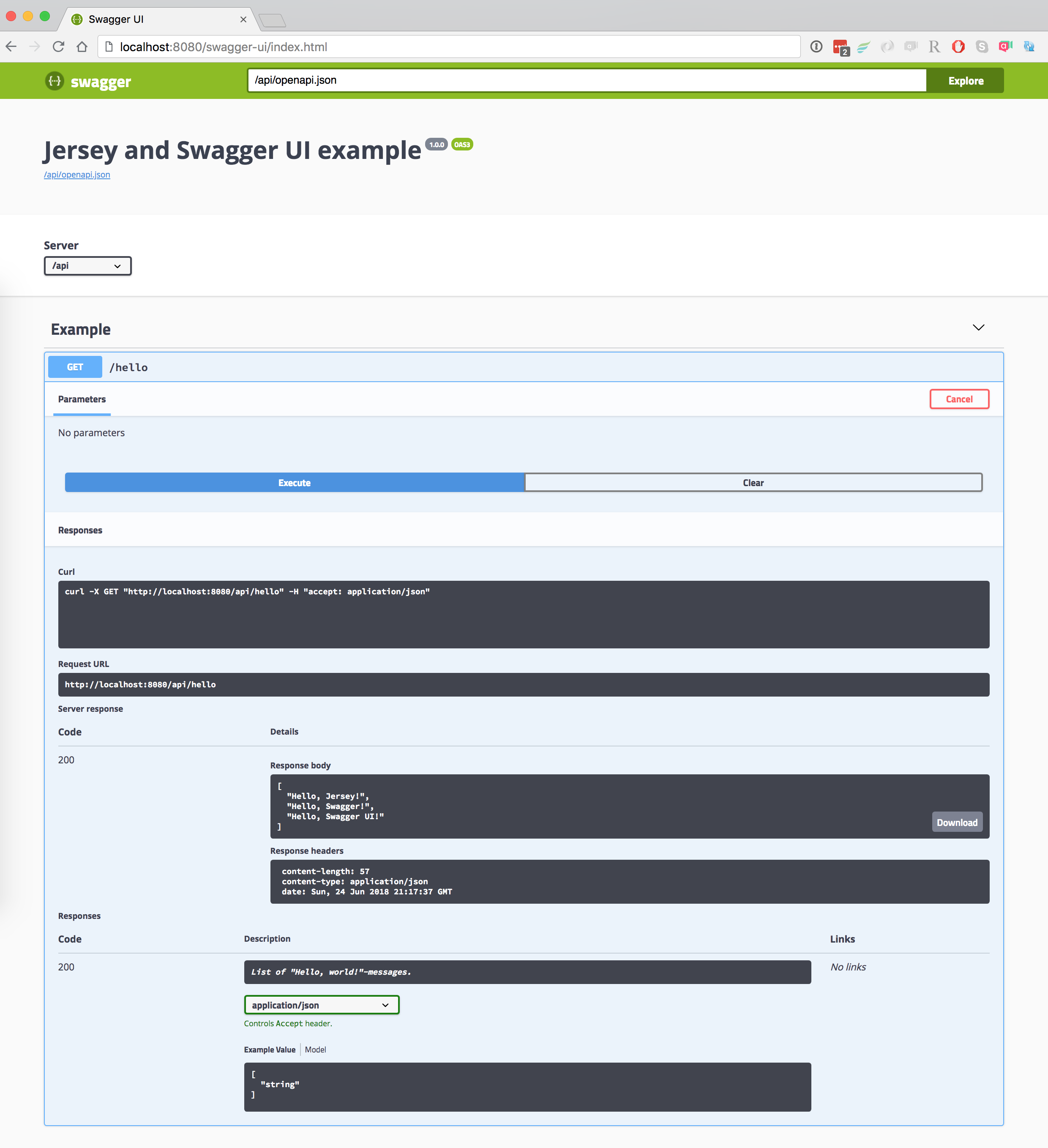Go to browser home icon
This screenshot has height=1148, width=1048.
82,46
